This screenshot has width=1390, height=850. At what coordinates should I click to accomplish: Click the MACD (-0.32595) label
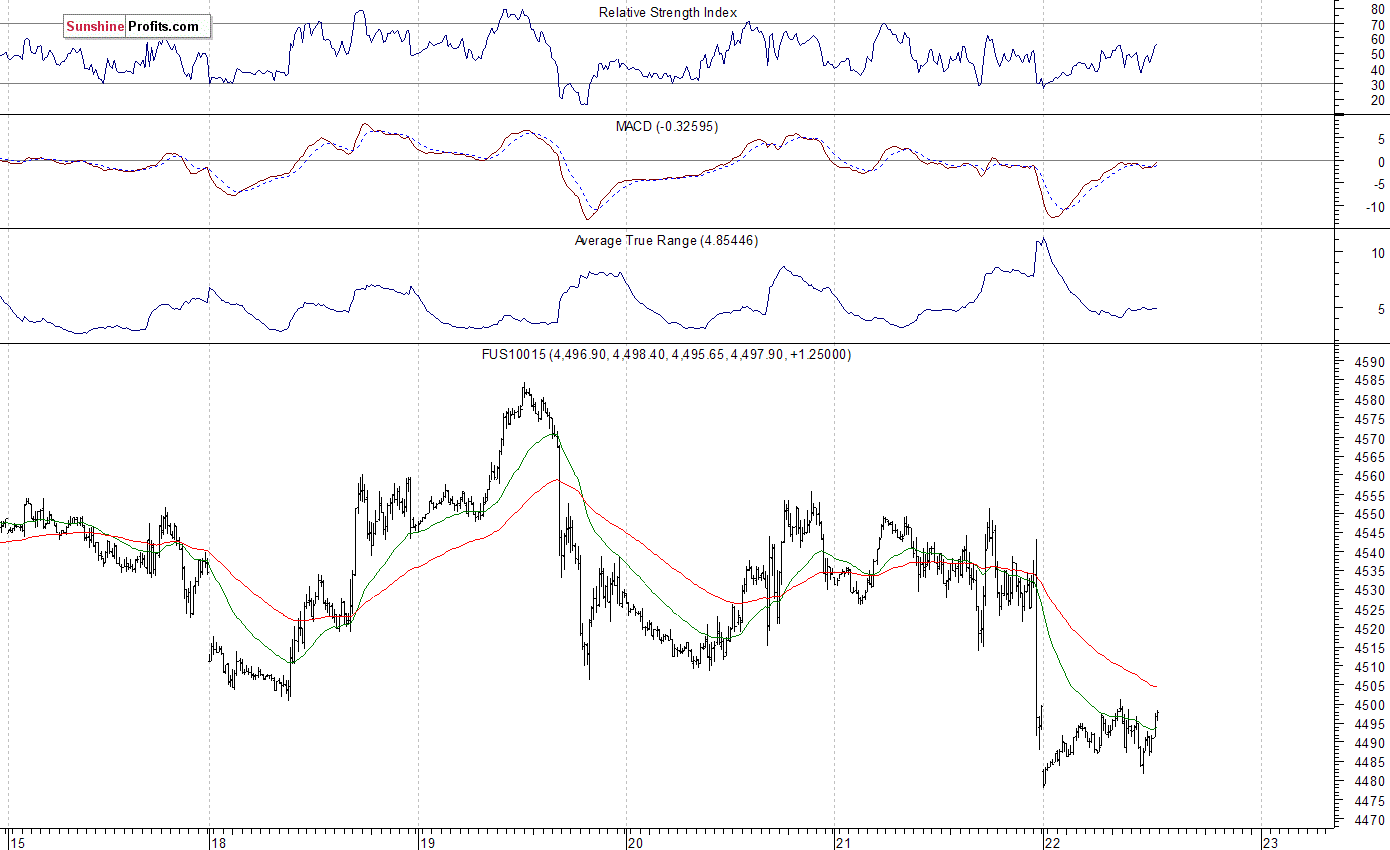(x=666, y=127)
